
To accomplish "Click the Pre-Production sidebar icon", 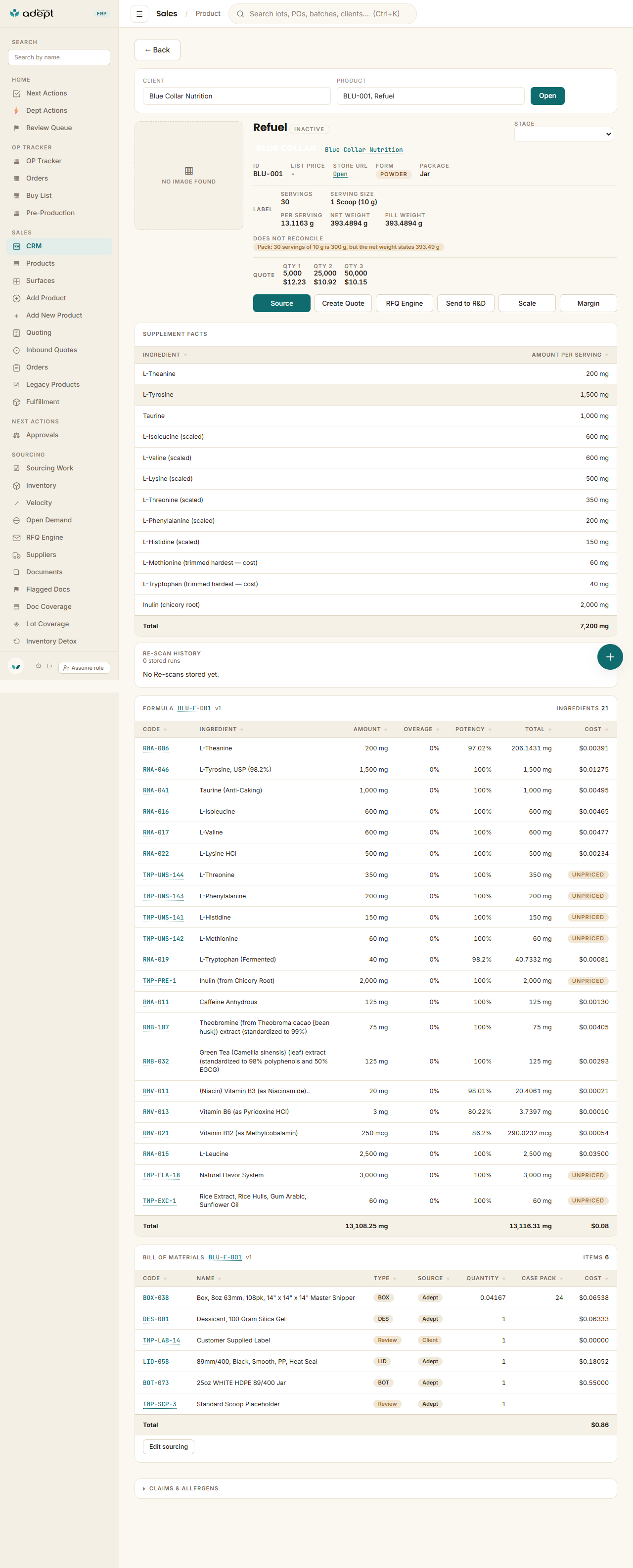I will click(16, 213).
